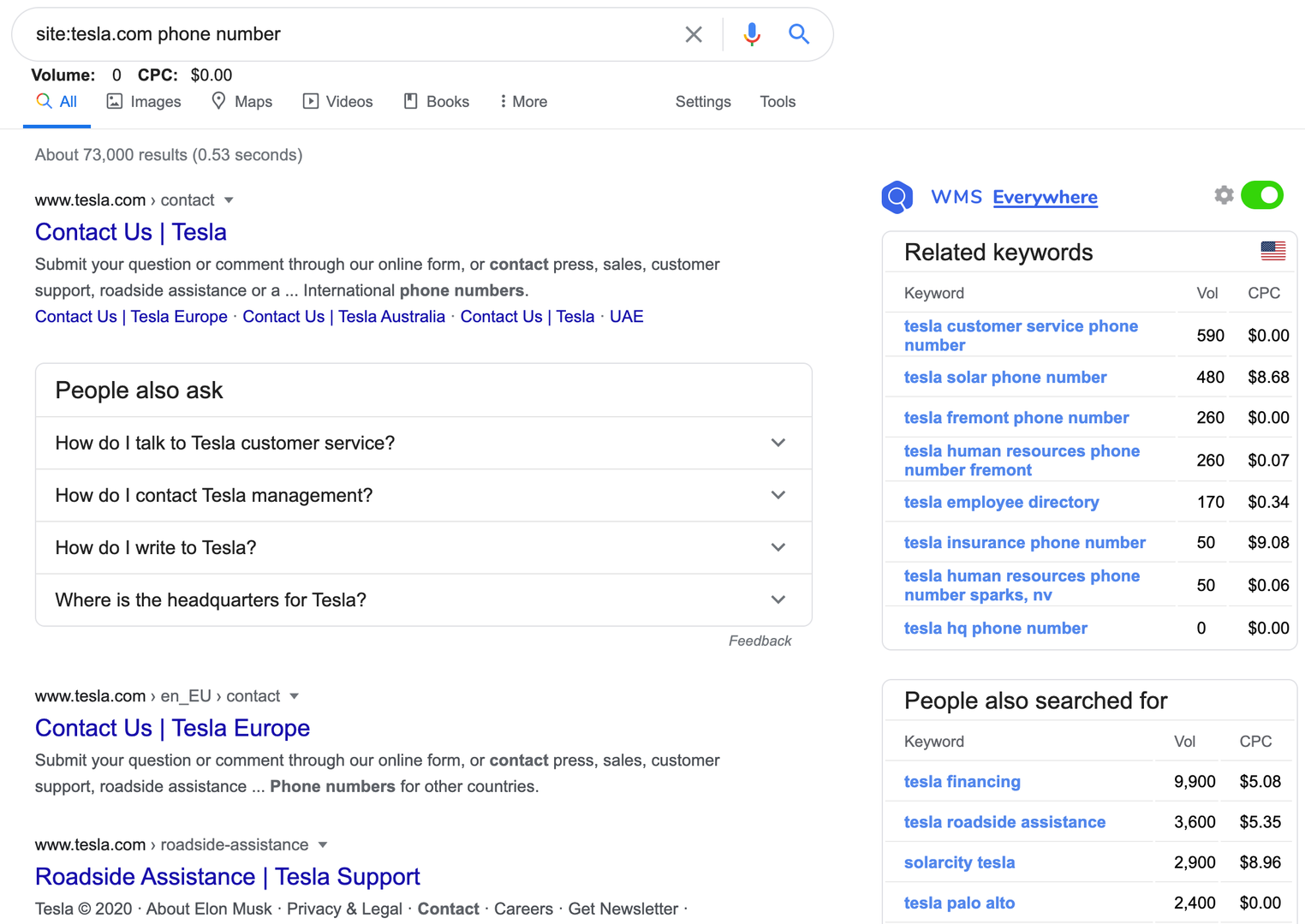Expand 'Where is the headquarters for Tesla?'
Image resolution: width=1305 pixels, height=924 pixels.
[x=423, y=599]
